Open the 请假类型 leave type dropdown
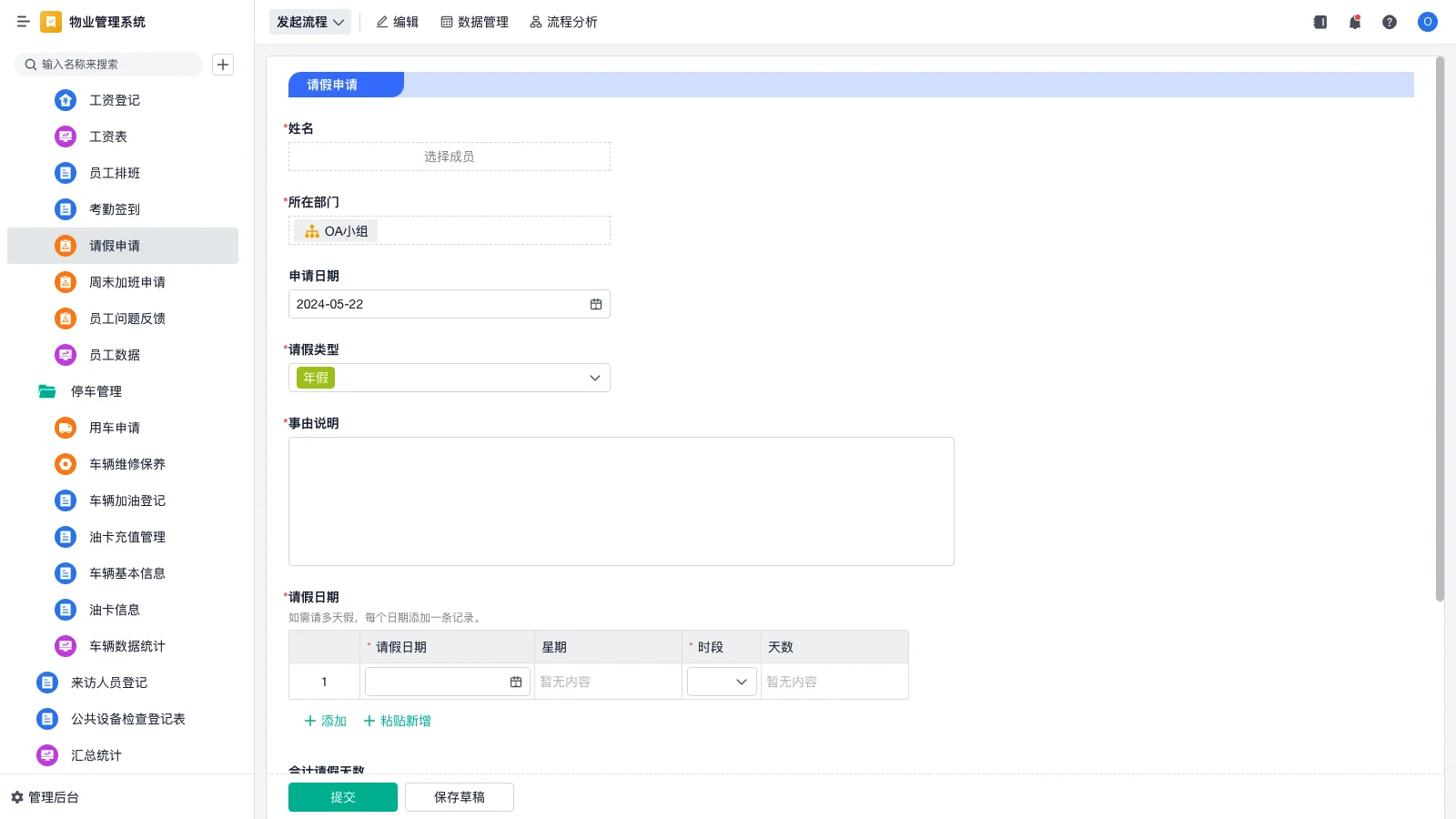1456x819 pixels. 593,378
